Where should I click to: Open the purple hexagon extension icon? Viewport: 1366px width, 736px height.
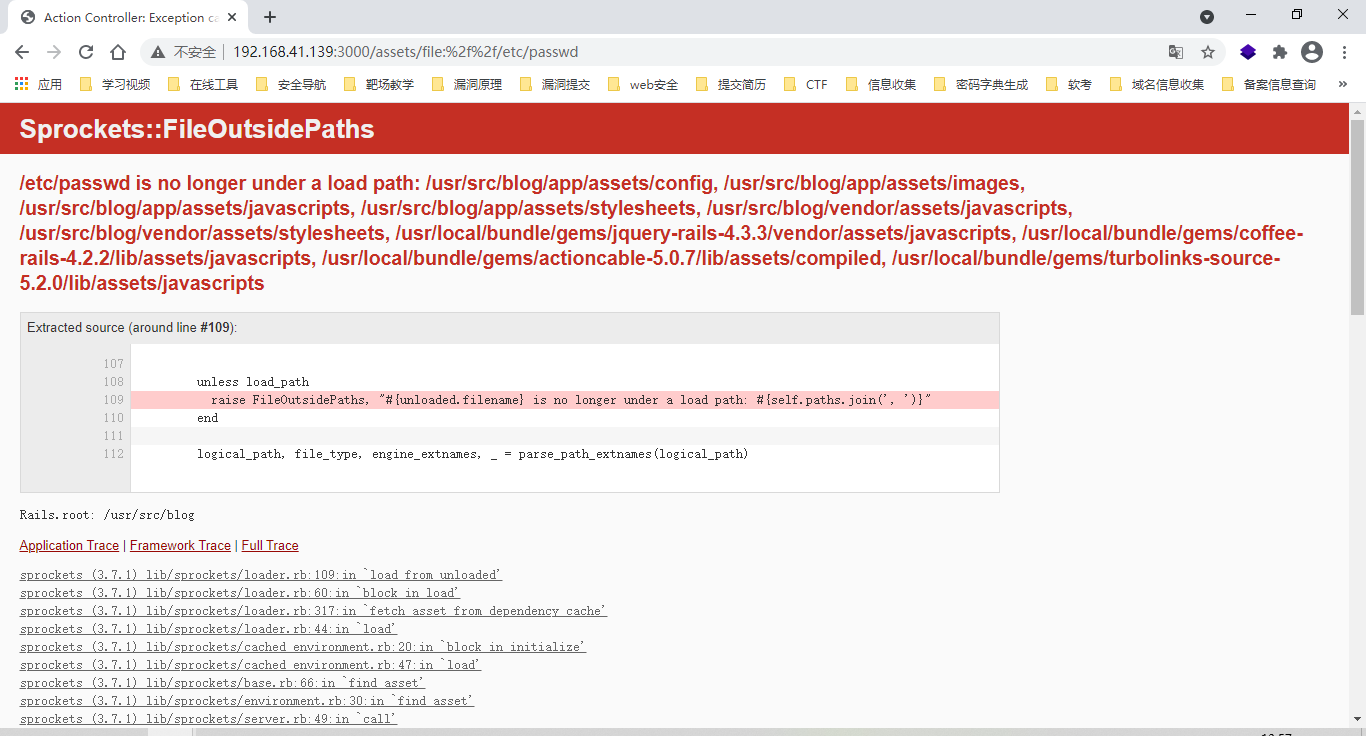[x=1248, y=52]
